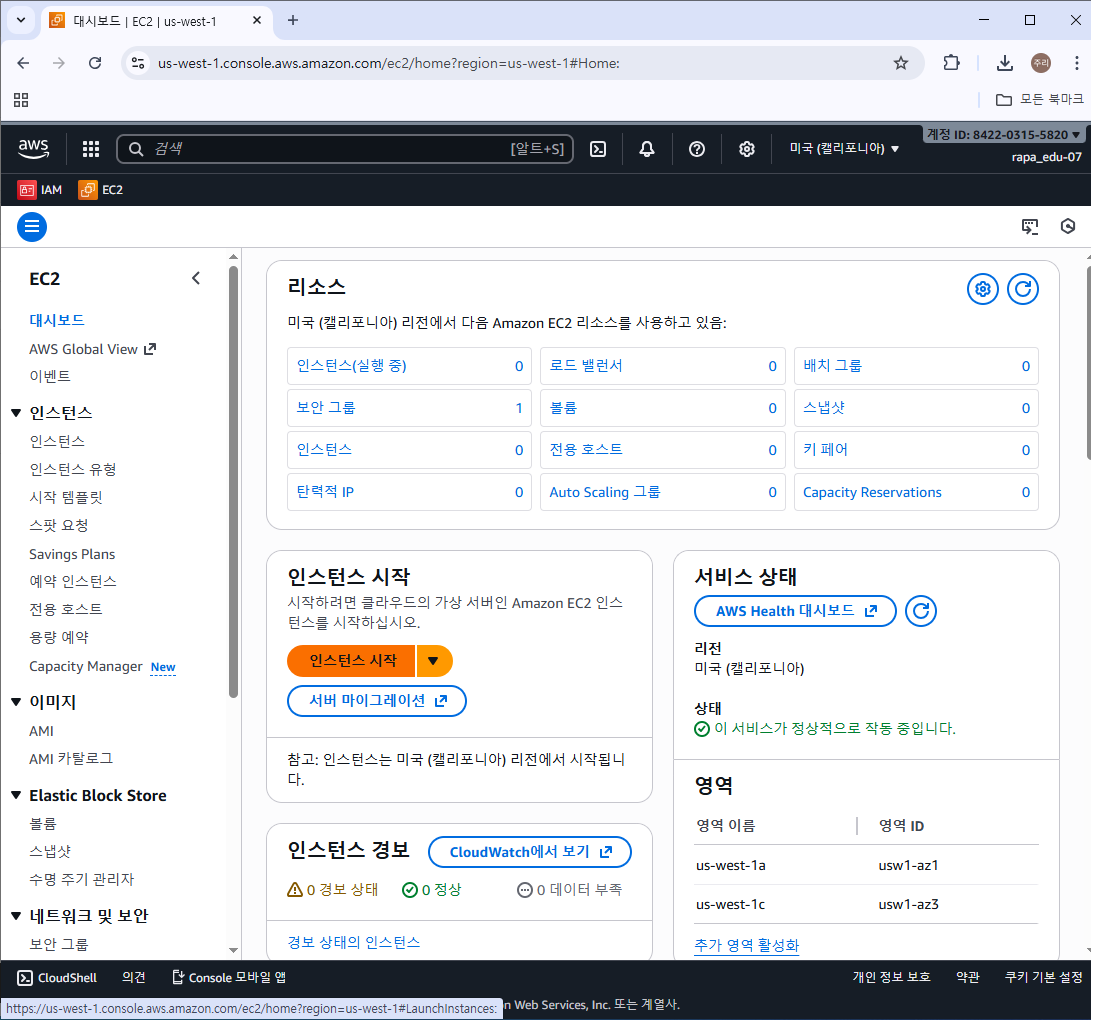Click CloudWatch에서 보기 button

coord(530,852)
